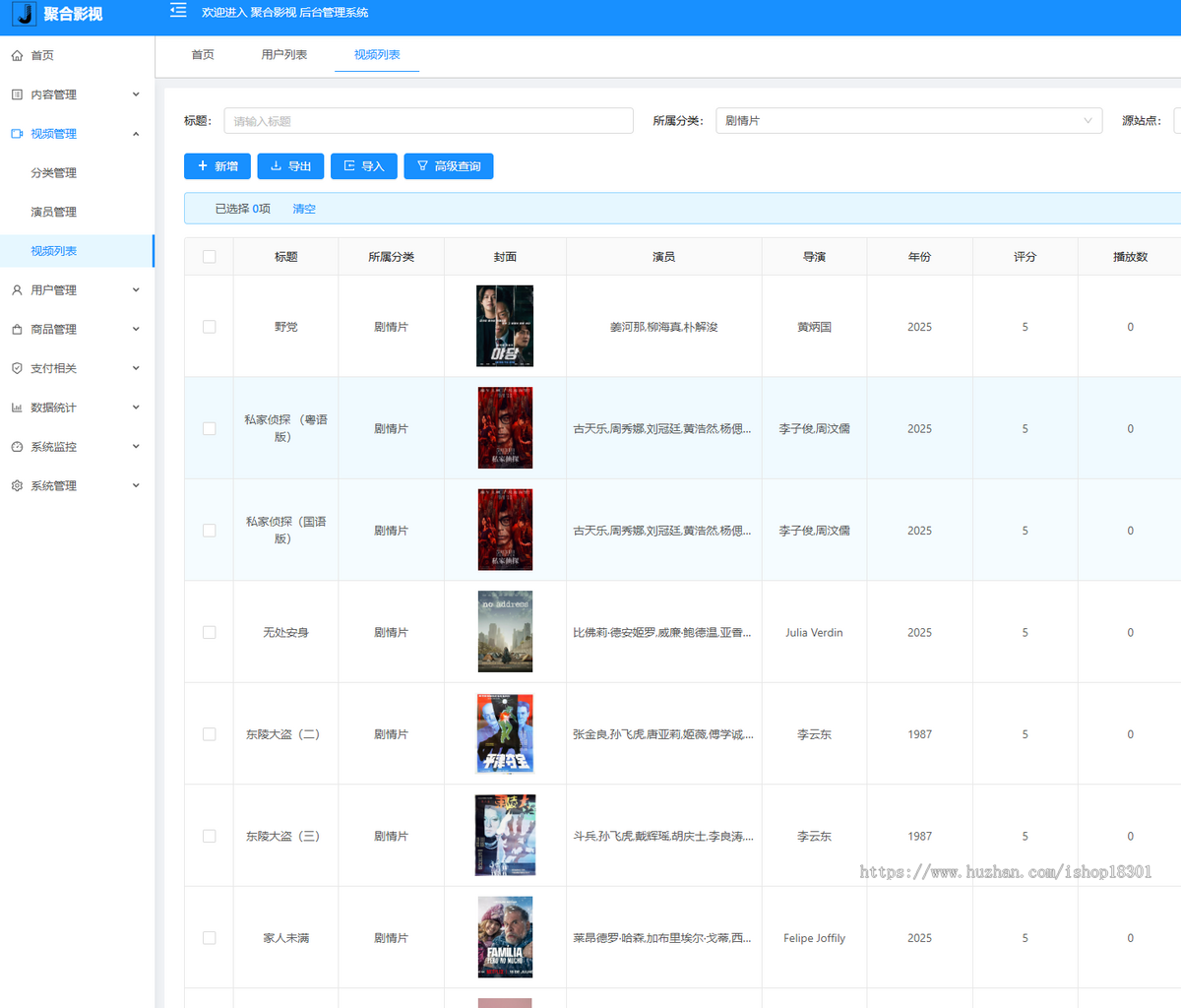Click the 系统管理 gear icon
The width and height of the screenshot is (1181, 1008).
pyautogui.click(x=17, y=486)
